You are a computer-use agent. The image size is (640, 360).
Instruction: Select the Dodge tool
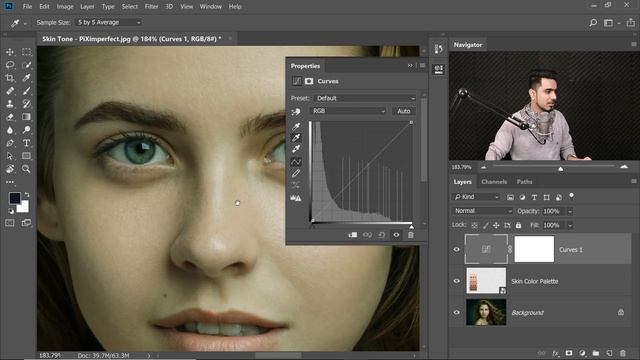pyautogui.click(x=27, y=130)
